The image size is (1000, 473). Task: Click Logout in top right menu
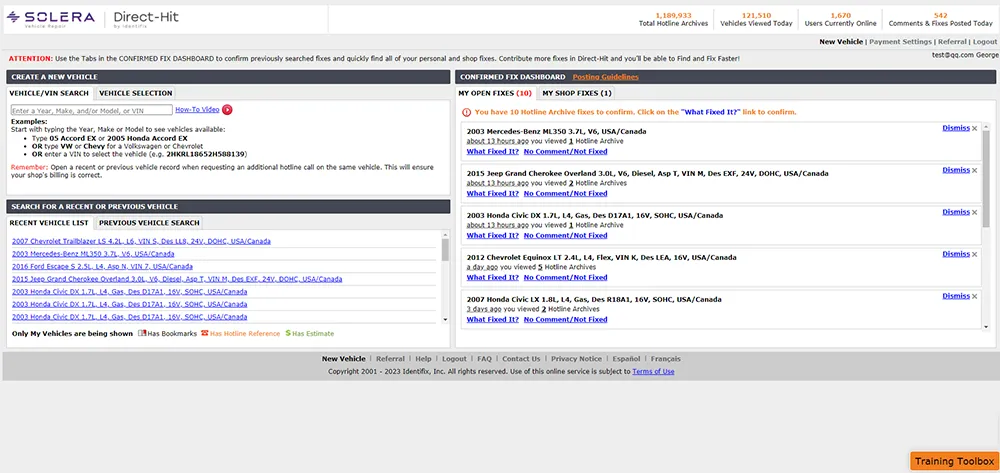coord(985,42)
